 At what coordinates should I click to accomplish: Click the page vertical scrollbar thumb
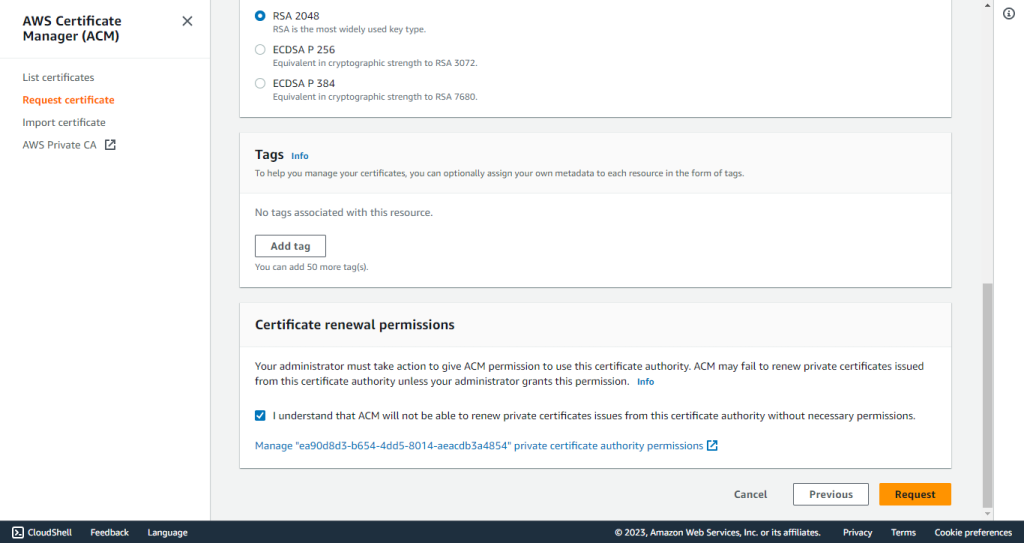tap(987, 394)
